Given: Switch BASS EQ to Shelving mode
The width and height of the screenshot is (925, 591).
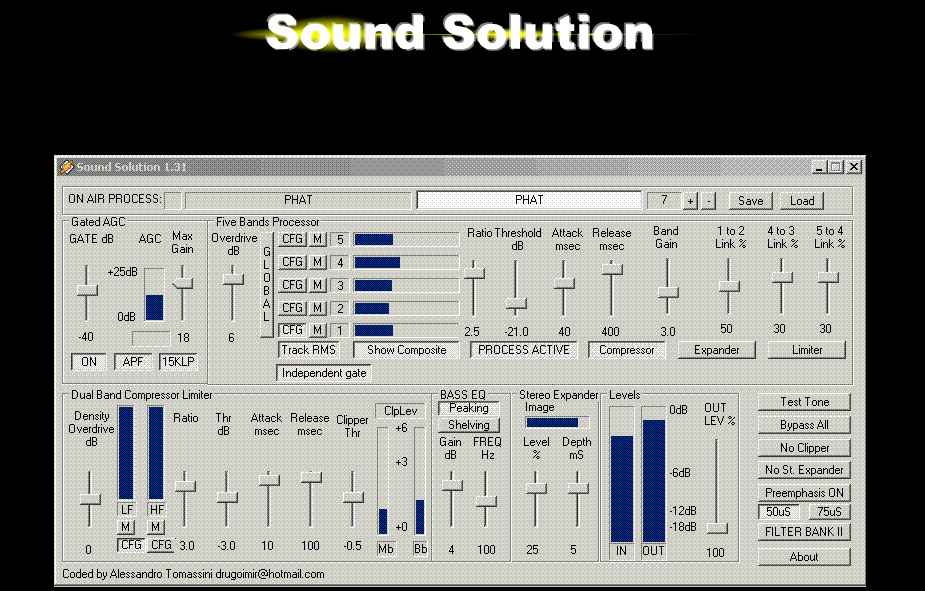Looking at the screenshot, I should pos(469,425).
